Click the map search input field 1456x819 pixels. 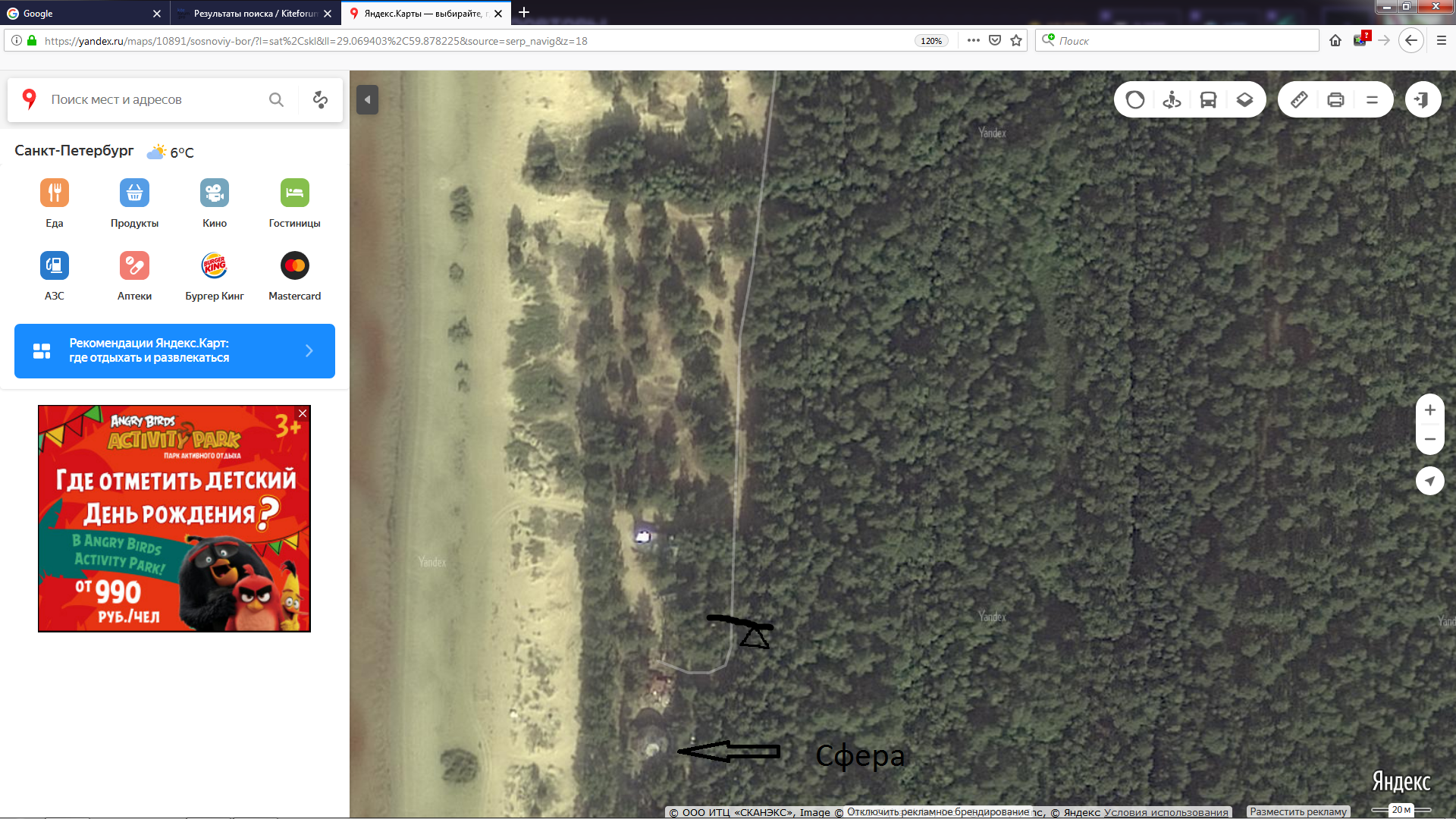pos(152,99)
